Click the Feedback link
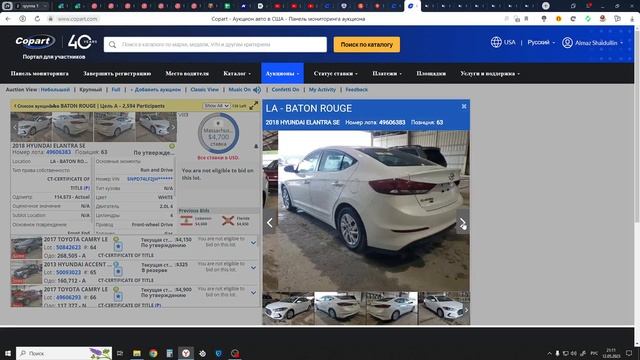The image size is (640, 360). 356,89
